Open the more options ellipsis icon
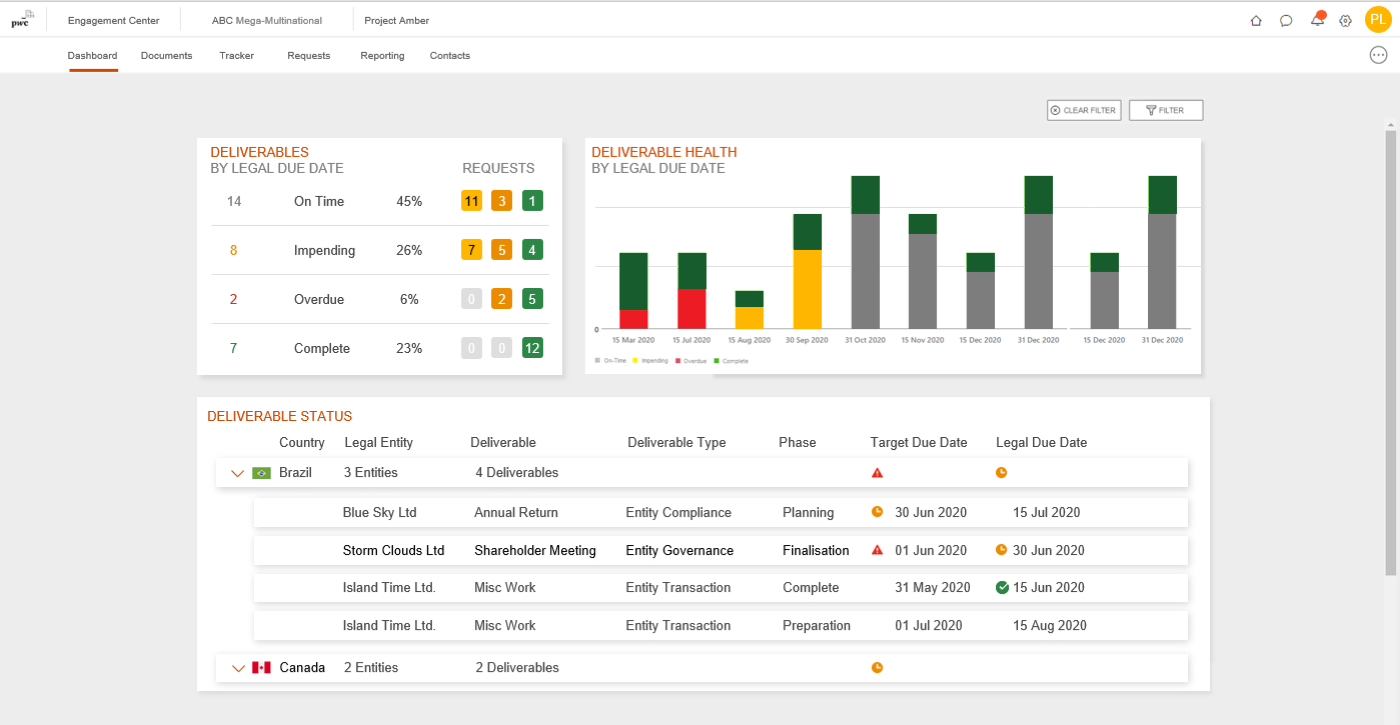1400x725 pixels. pyautogui.click(x=1378, y=55)
